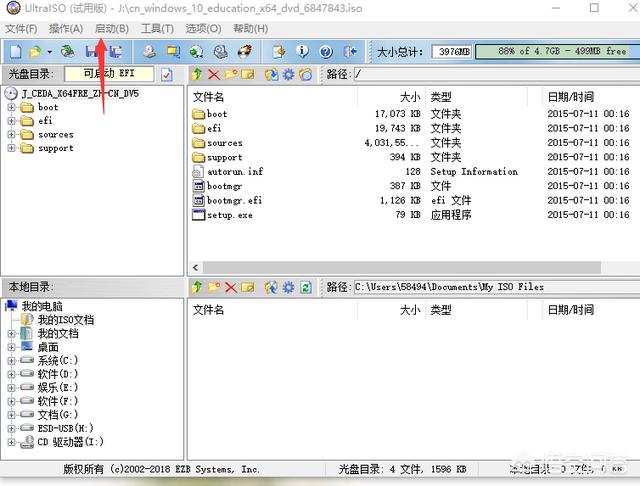Image resolution: width=640 pixels, height=486 pixels.
Task: Select 文档(G:) drive
Action: (x=58, y=415)
